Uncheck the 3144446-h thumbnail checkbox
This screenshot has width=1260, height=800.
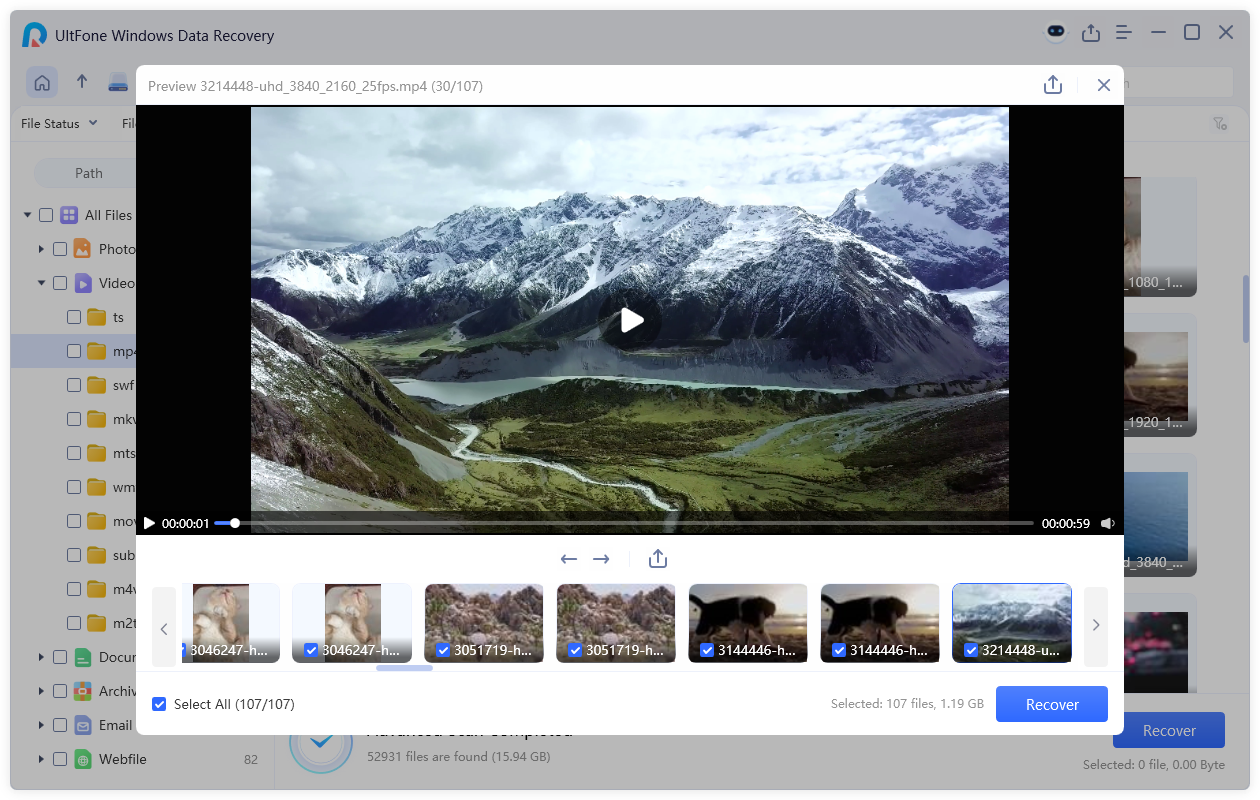click(707, 650)
